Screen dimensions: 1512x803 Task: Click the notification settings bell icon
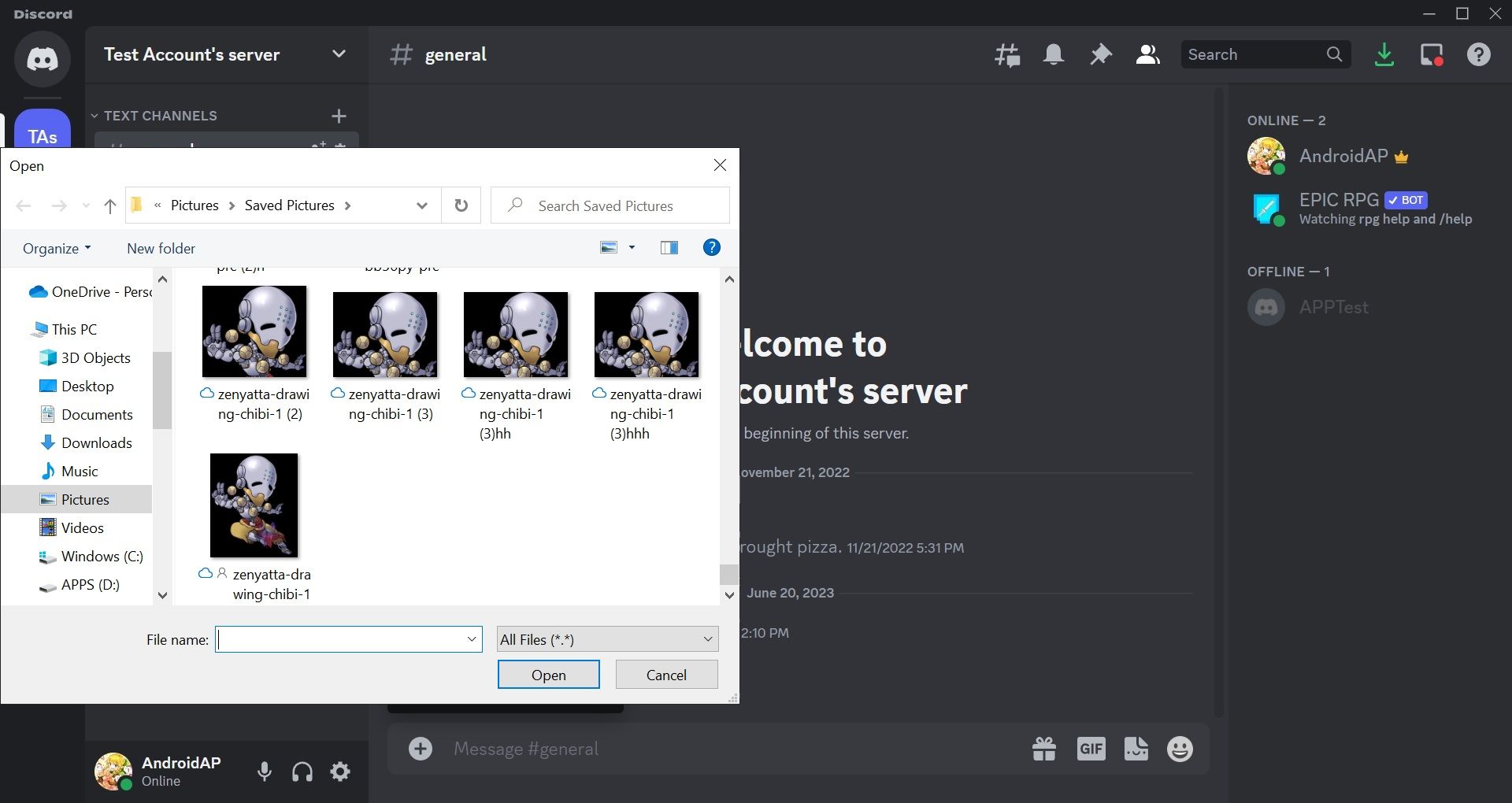point(1054,54)
